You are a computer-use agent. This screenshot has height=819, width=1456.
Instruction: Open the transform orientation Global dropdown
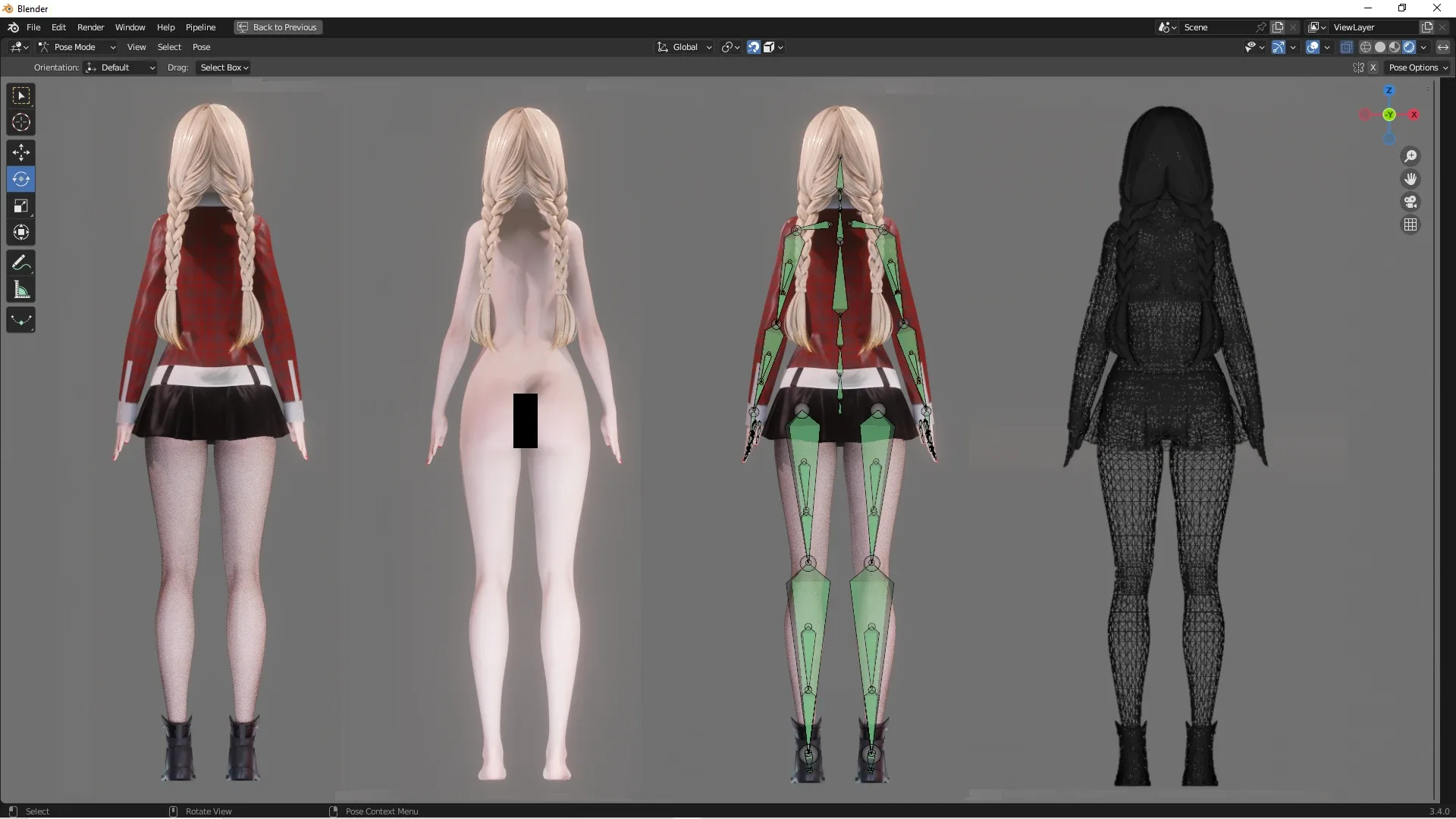coord(683,46)
